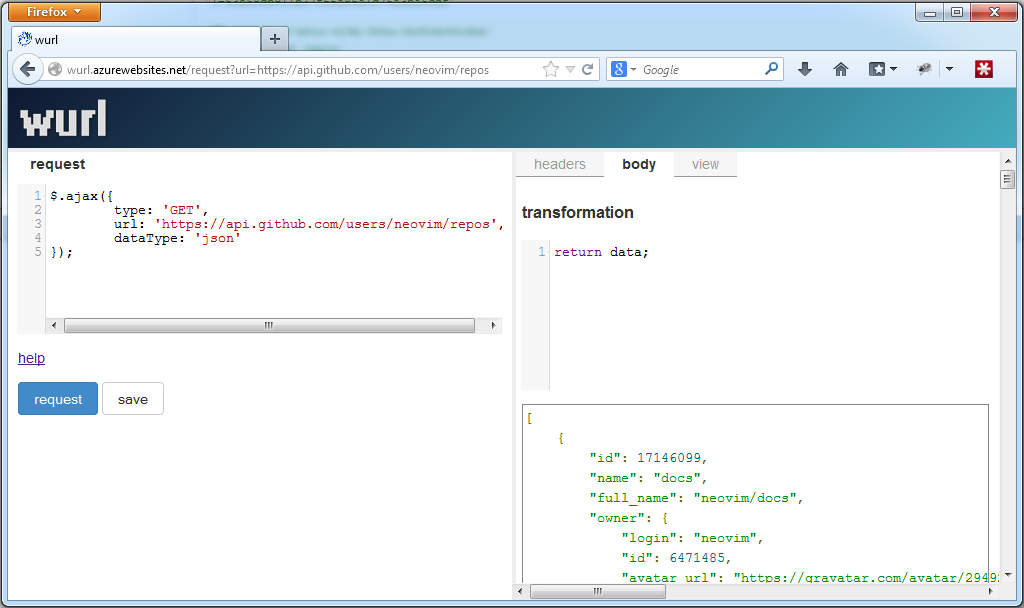The width and height of the screenshot is (1024, 608).
Task: Switch to the body tab
Action: tap(639, 165)
